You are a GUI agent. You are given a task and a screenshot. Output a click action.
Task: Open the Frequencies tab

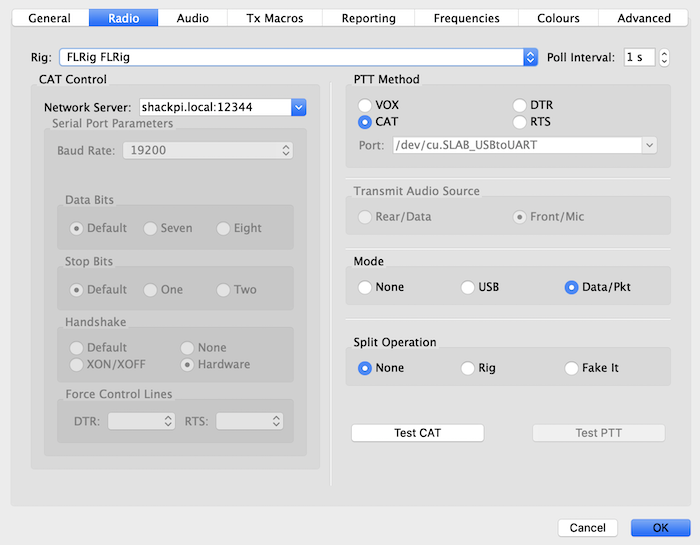click(467, 18)
